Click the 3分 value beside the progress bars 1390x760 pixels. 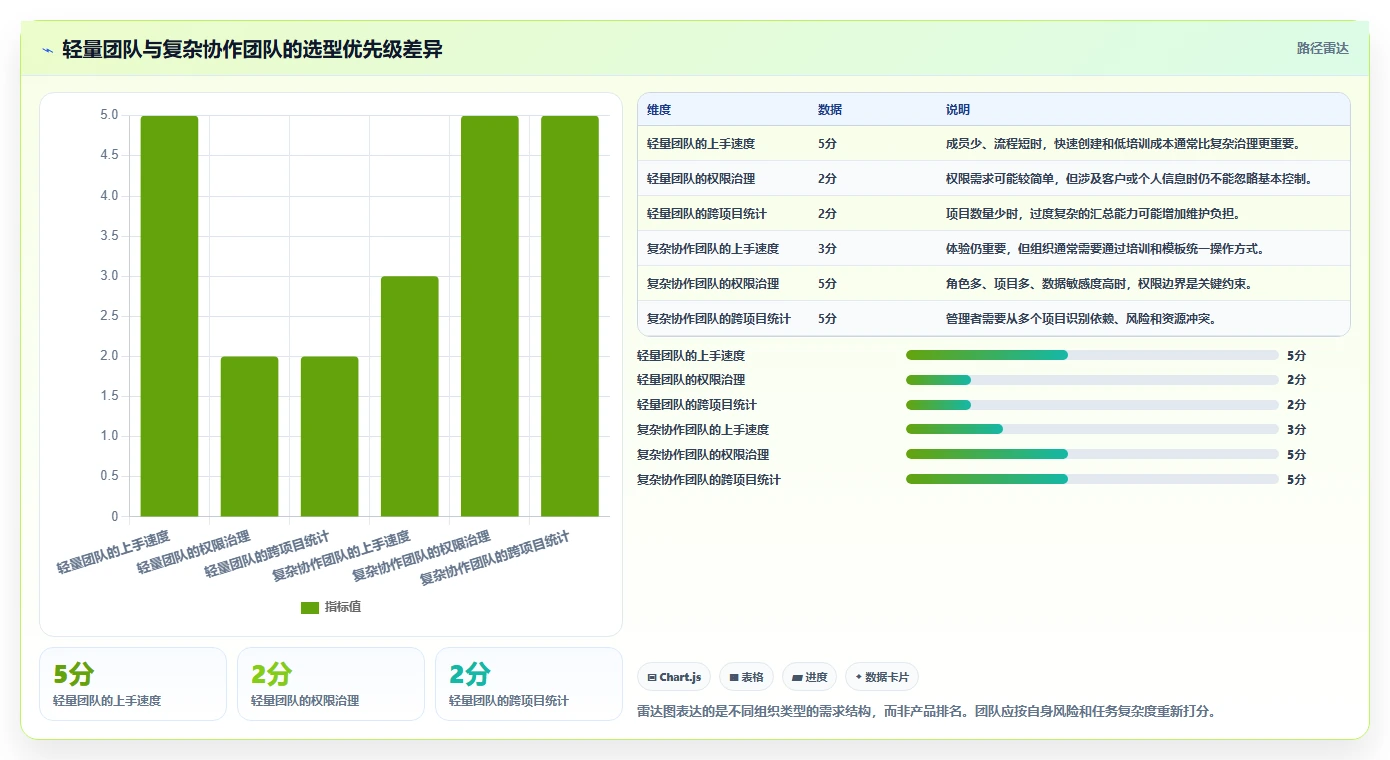click(x=1296, y=430)
